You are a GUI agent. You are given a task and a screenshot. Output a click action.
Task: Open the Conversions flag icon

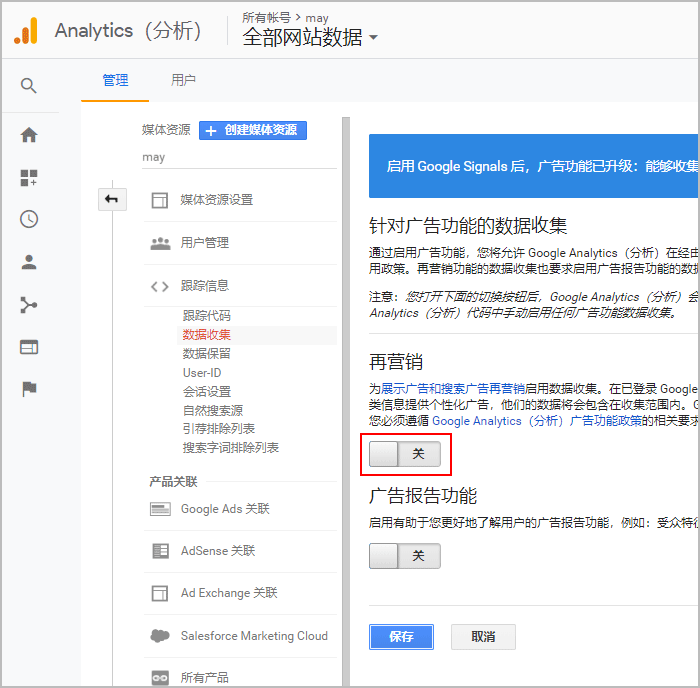coord(29,389)
